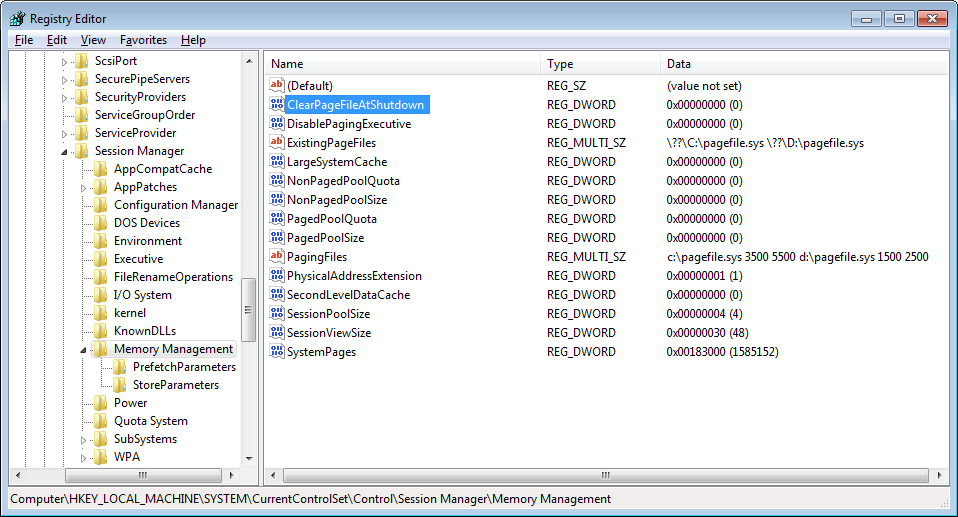Click the SessionPoolSize value icon
The image size is (958, 517).
click(x=277, y=314)
